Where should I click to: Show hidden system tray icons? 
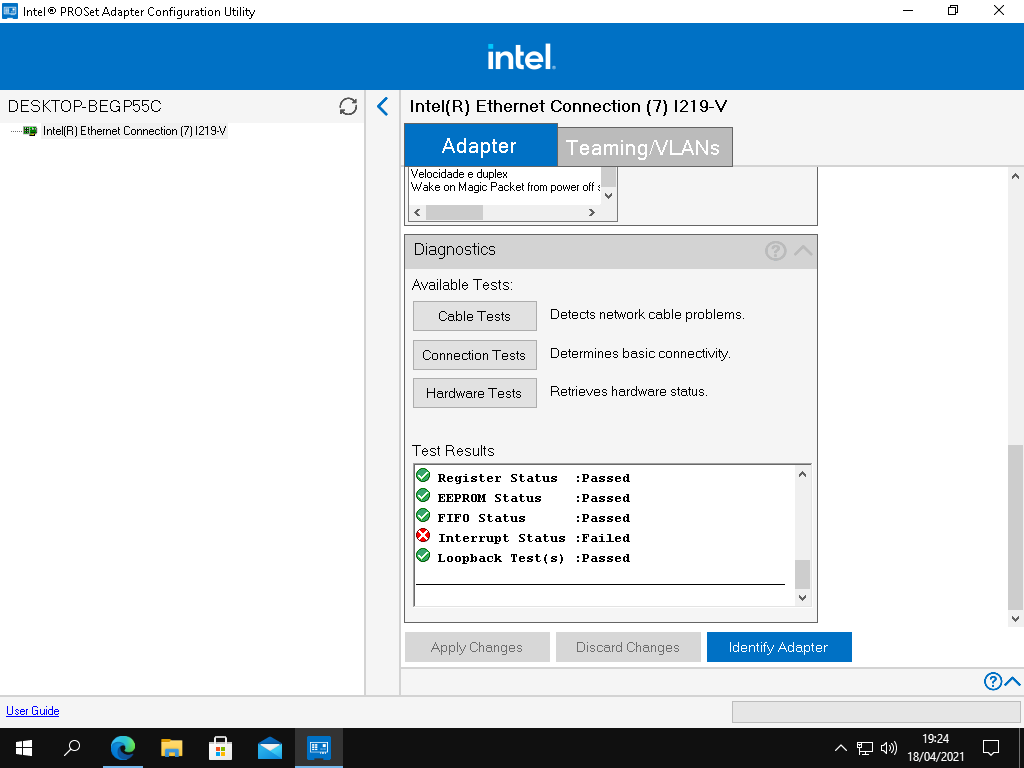point(840,748)
